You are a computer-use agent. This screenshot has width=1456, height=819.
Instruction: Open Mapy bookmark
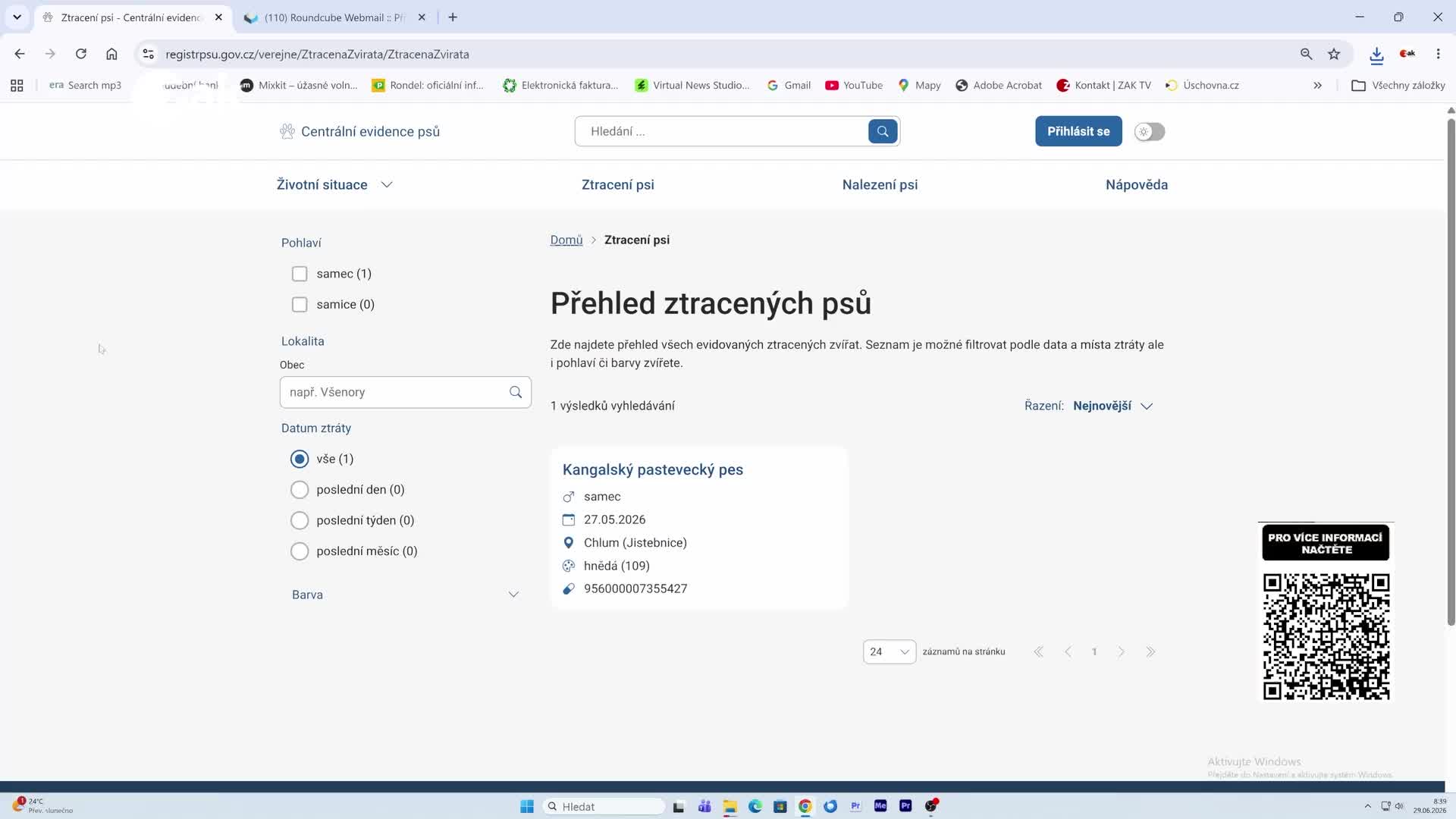pyautogui.click(x=919, y=86)
